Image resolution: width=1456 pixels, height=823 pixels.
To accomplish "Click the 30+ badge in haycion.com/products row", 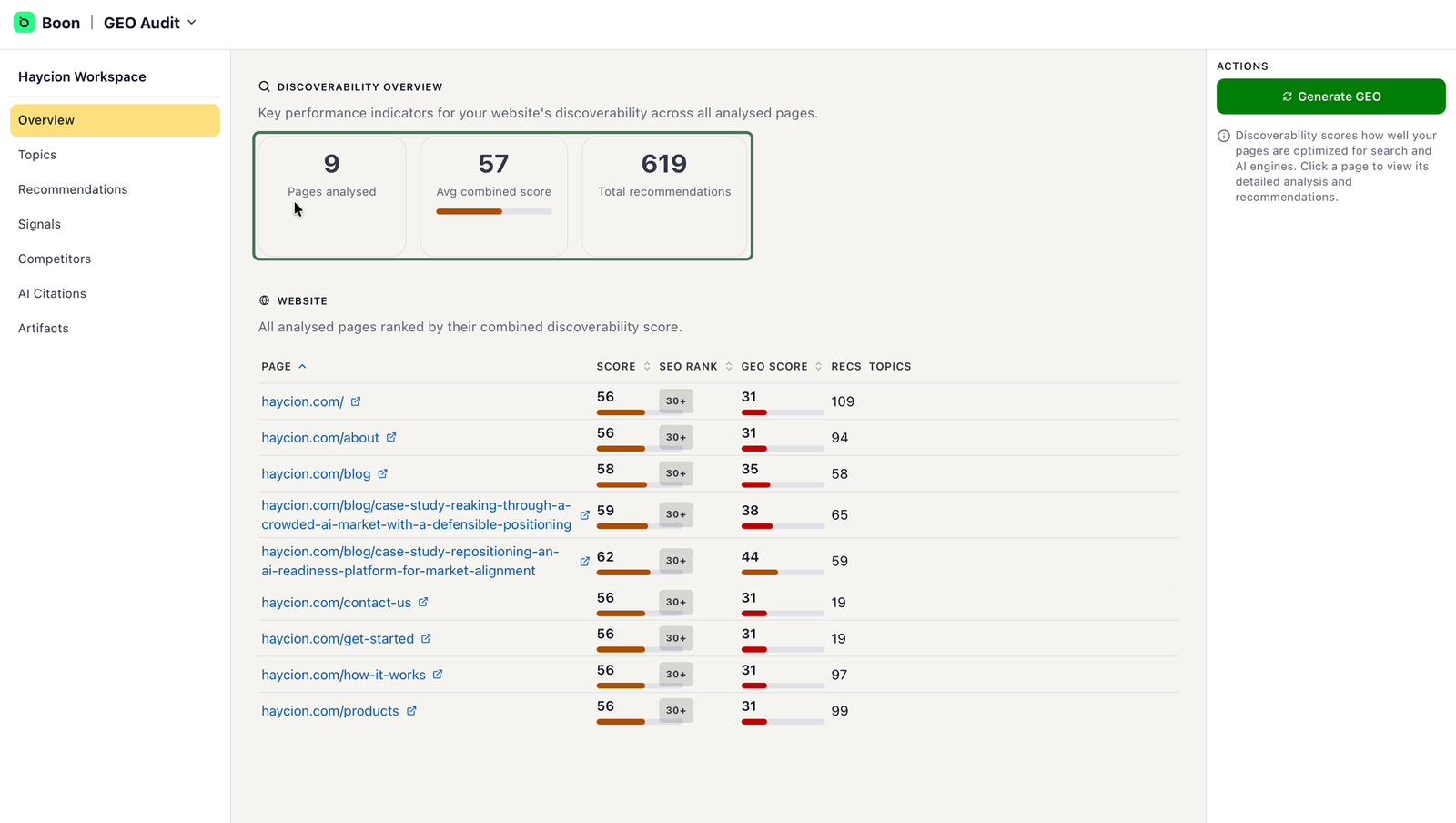I will tap(676, 711).
